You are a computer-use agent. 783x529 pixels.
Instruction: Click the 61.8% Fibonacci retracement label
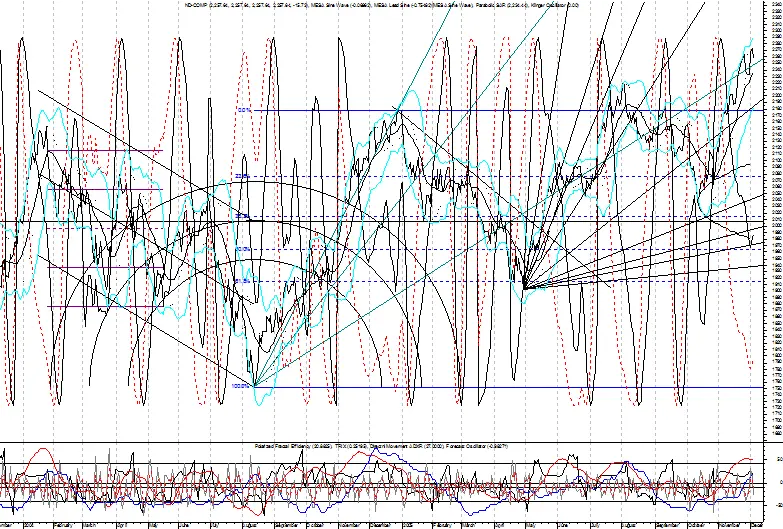pos(242,282)
